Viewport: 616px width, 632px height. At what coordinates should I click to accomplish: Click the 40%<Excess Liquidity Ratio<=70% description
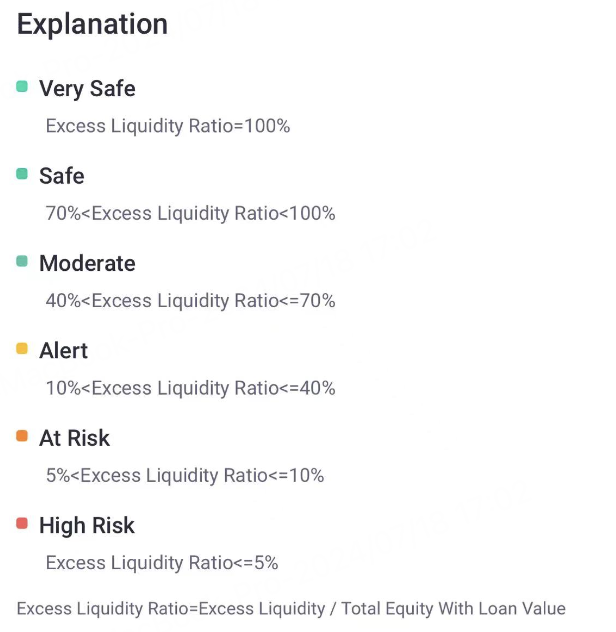(x=191, y=300)
